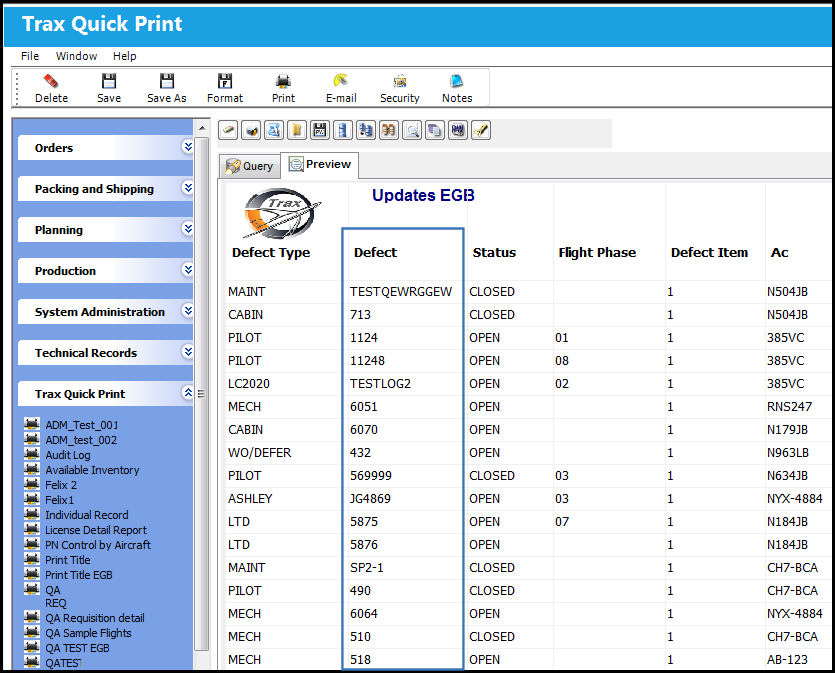Screen dimensions: 835x673
Task: Print the report using the Print icon
Action: (283, 81)
